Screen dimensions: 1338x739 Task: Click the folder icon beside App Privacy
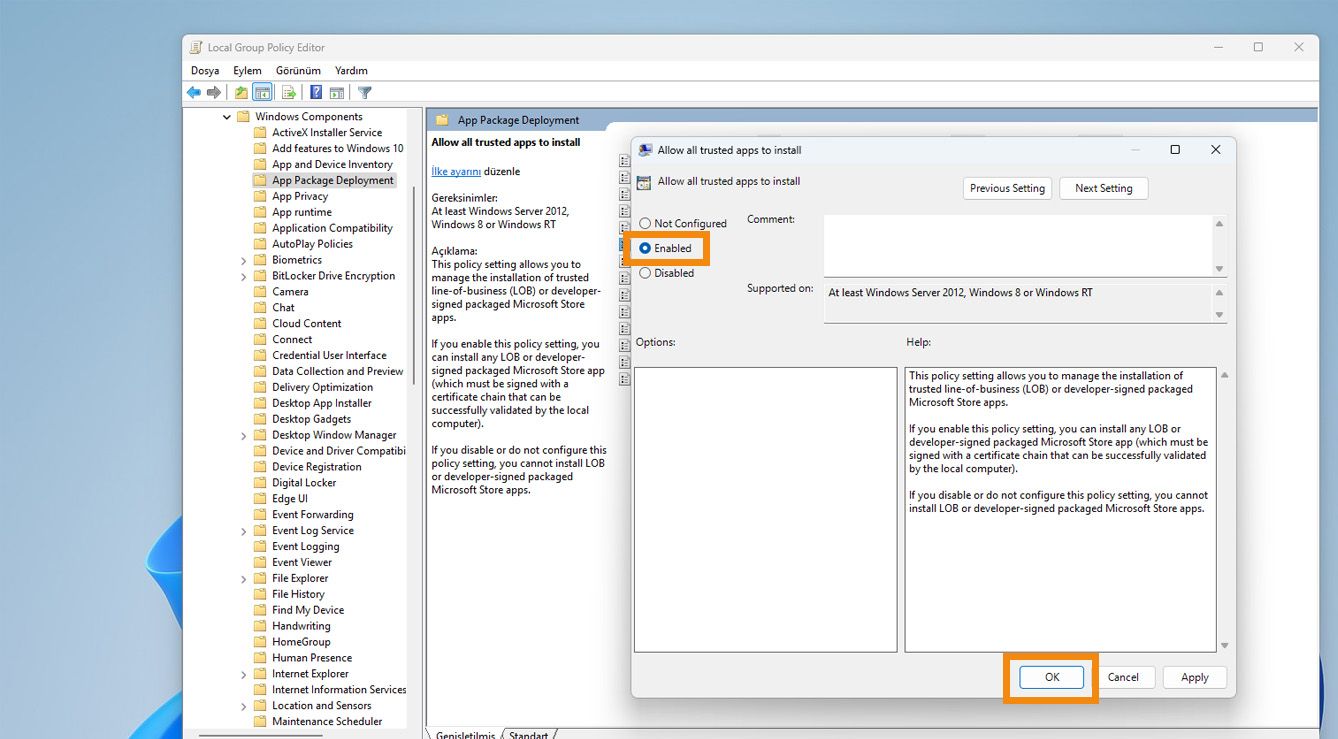tap(260, 197)
